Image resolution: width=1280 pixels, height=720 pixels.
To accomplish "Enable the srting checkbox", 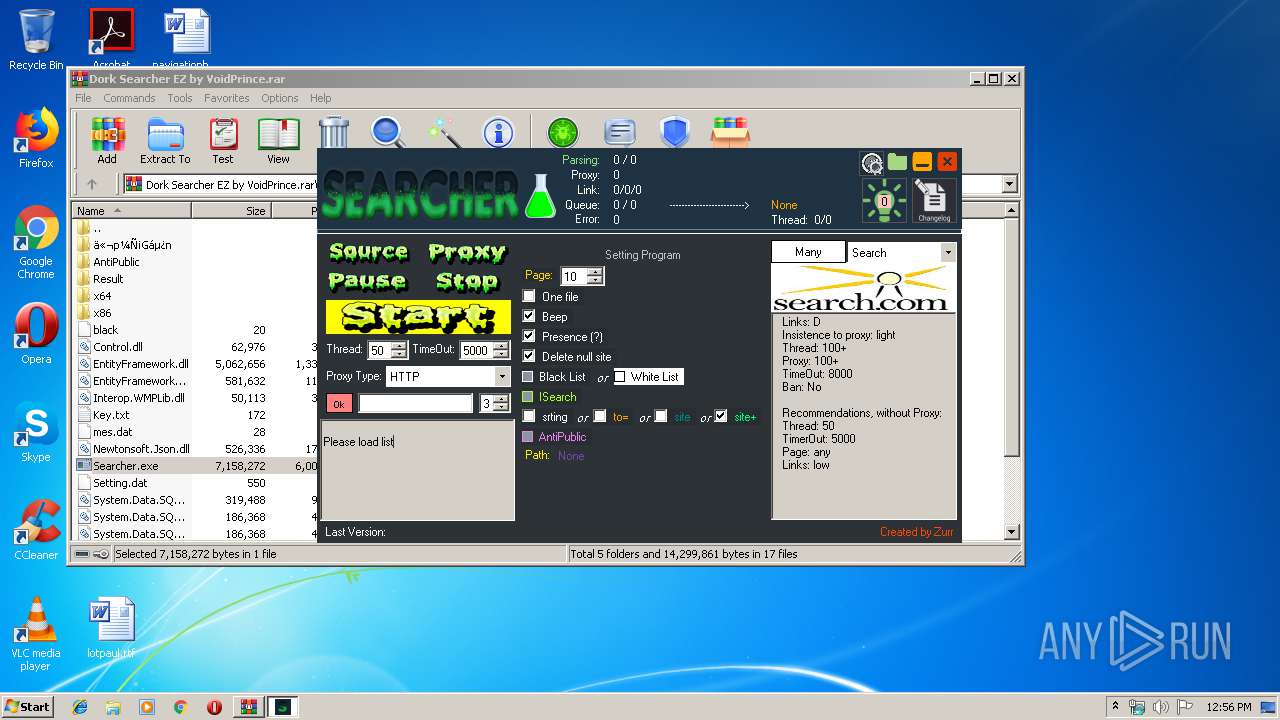I will tap(530, 416).
